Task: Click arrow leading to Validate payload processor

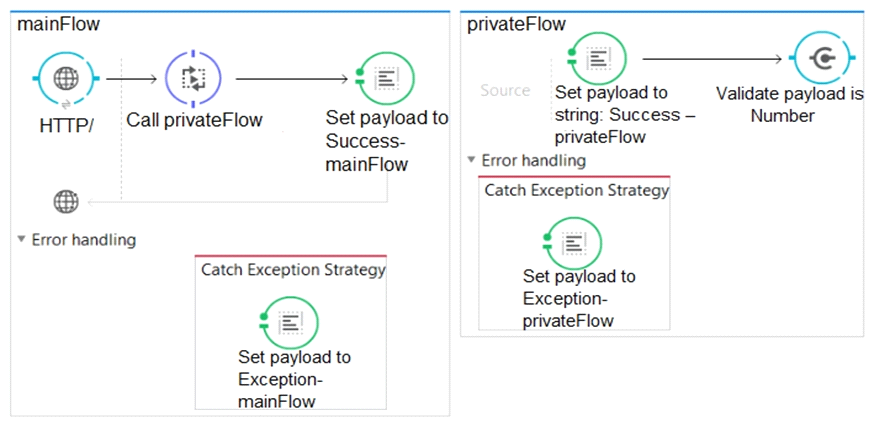Action: point(712,58)
